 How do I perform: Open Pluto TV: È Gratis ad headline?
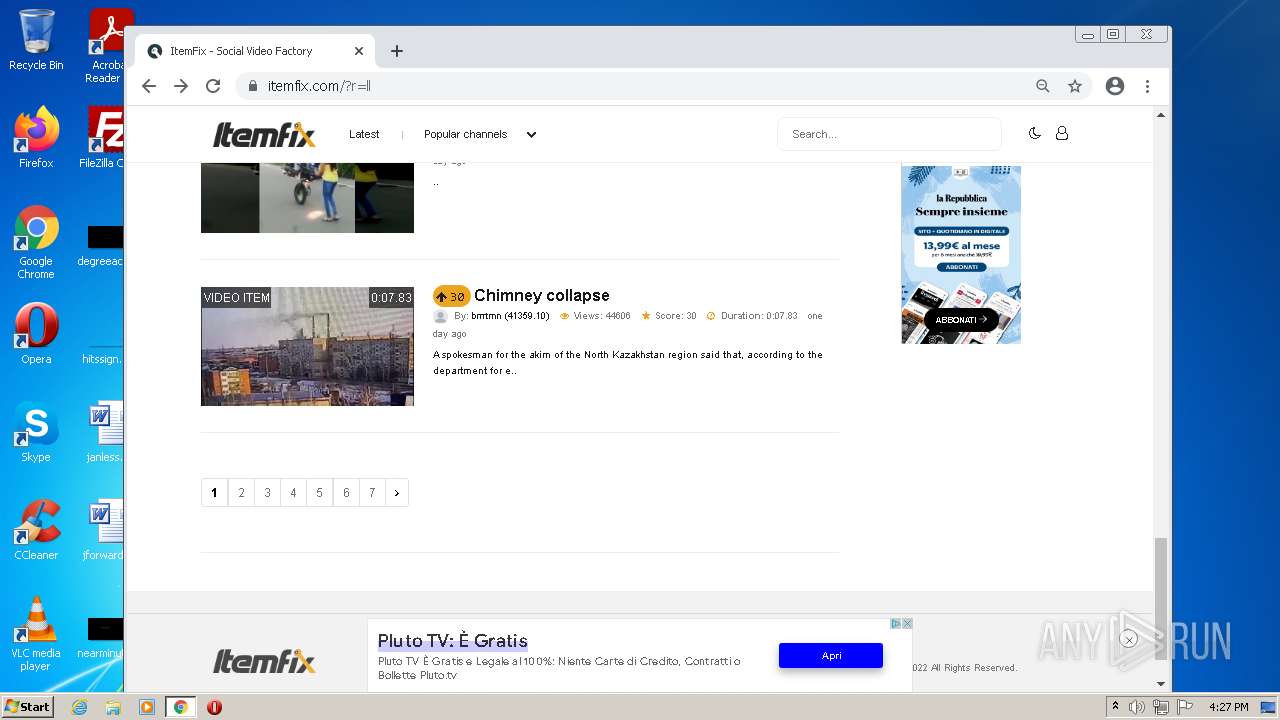[452, 641]
